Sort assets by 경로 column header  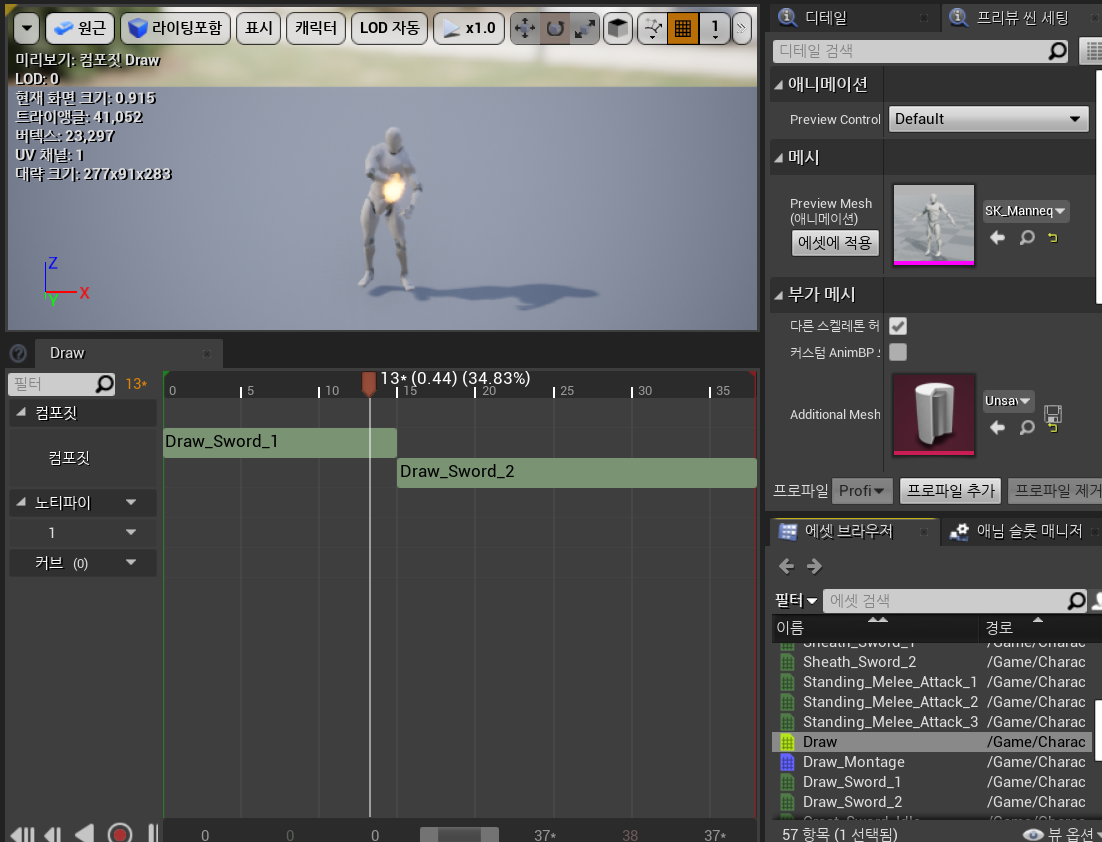coord(1039,628)
